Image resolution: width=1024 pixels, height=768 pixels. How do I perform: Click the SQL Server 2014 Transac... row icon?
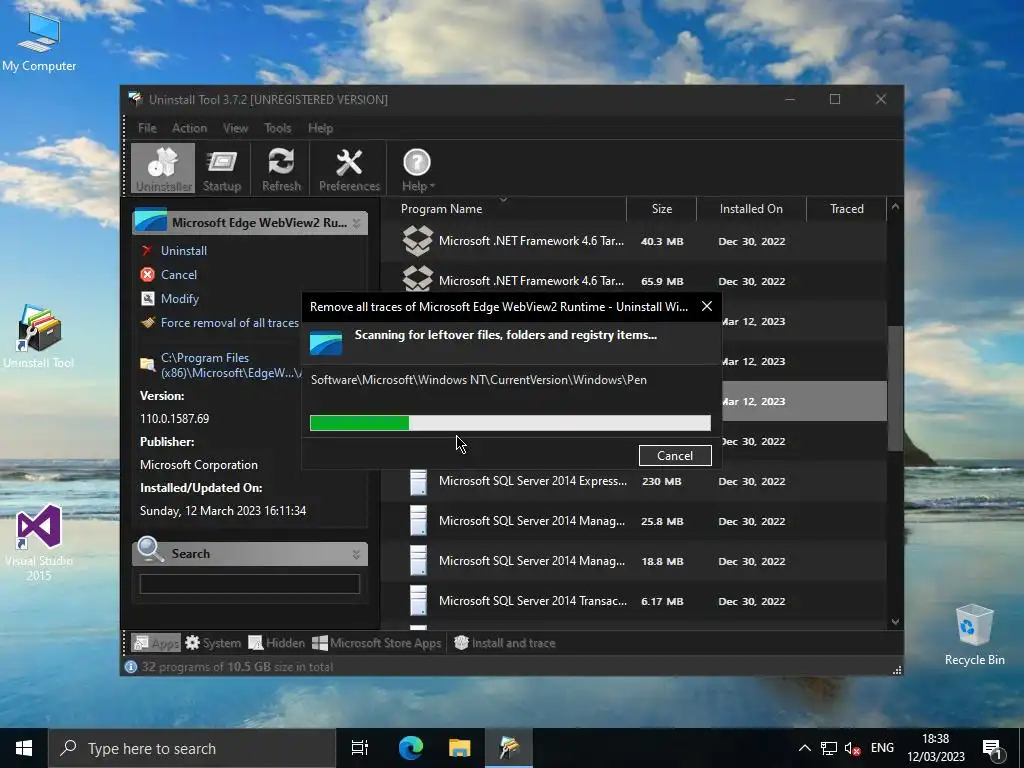(x=418, y=601)
